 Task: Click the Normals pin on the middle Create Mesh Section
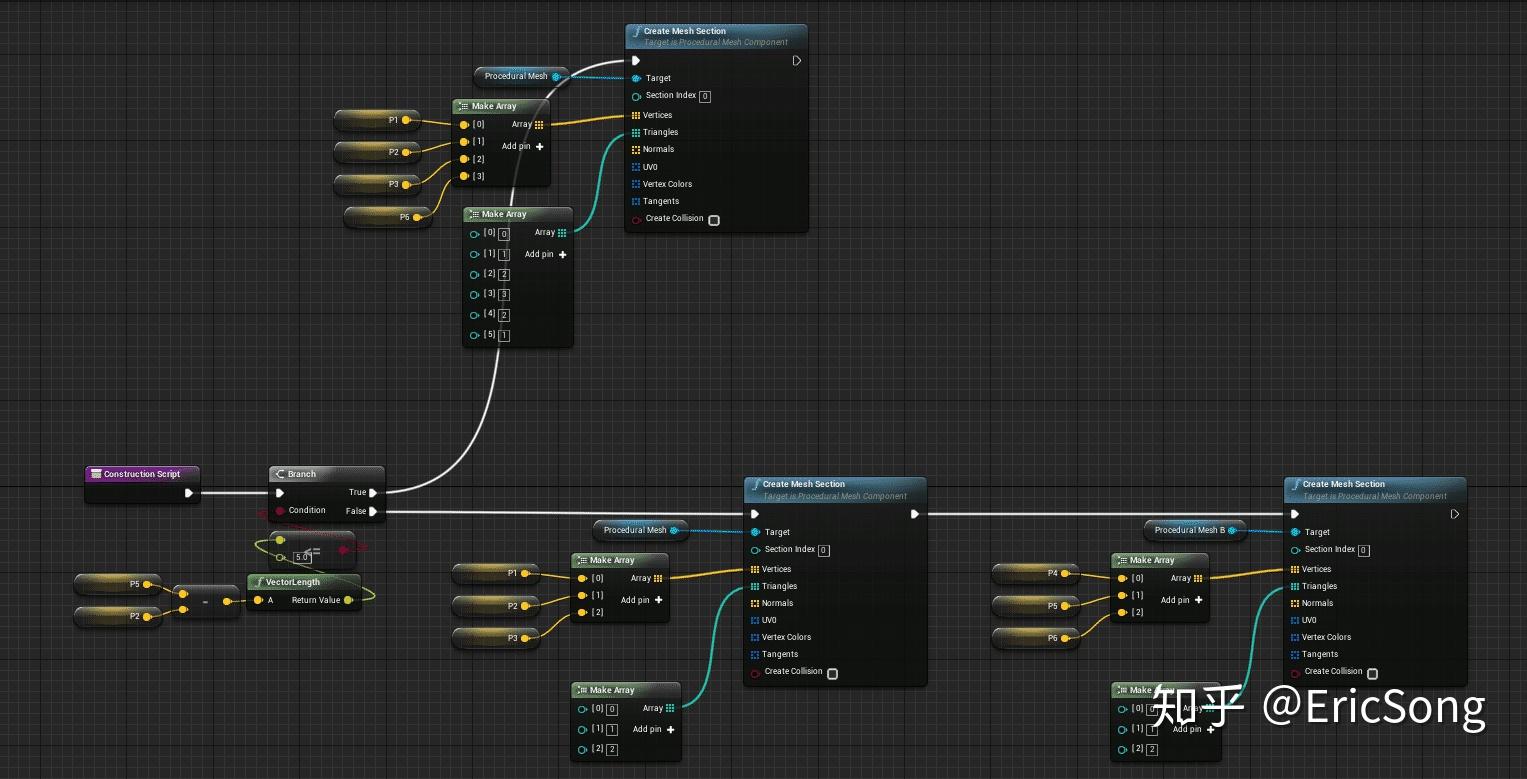tap(756, 603)
